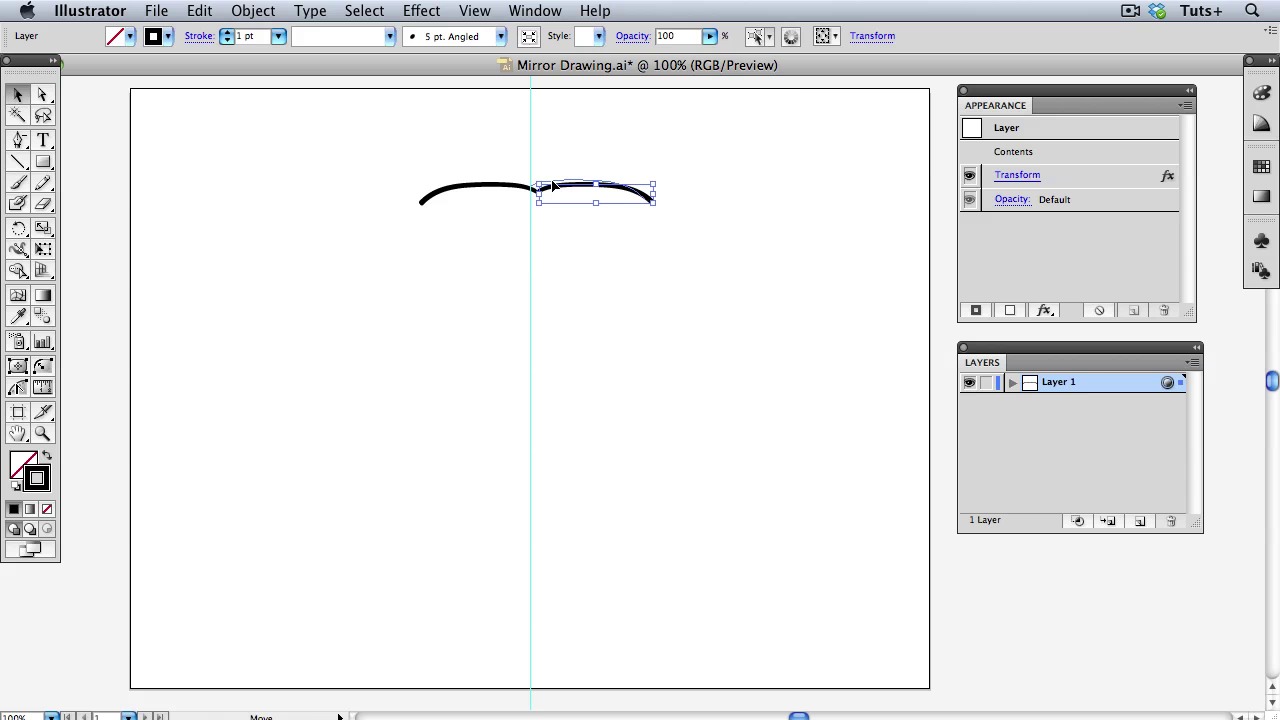Open the Effect menu
Screen dimensions: 1280x720
(421, 11)
